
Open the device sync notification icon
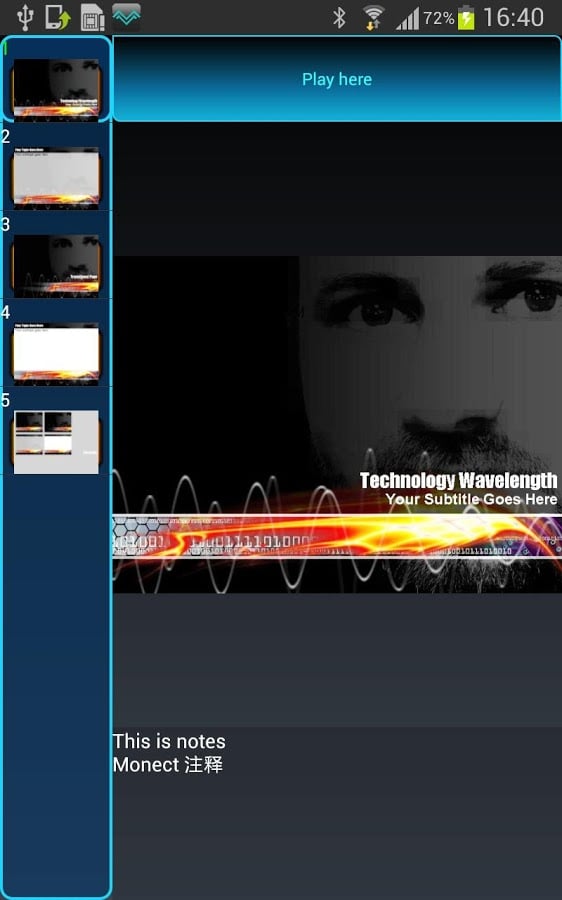(x=58, y=17)
